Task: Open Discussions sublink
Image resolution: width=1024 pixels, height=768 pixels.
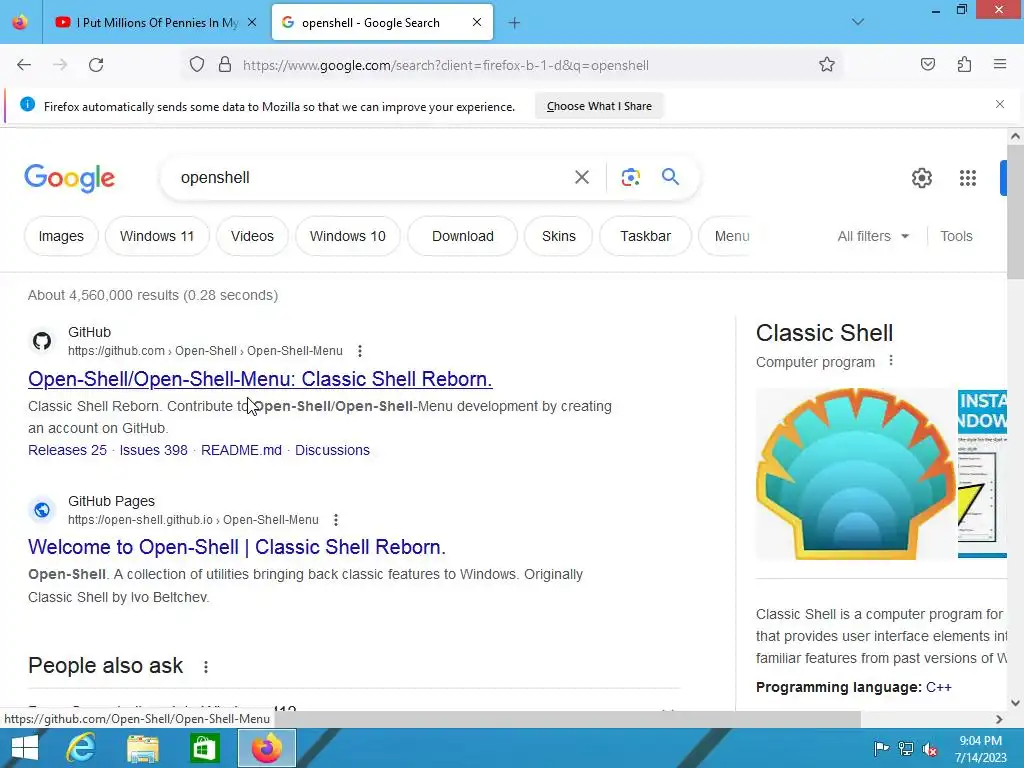Action: coord(332,450)
